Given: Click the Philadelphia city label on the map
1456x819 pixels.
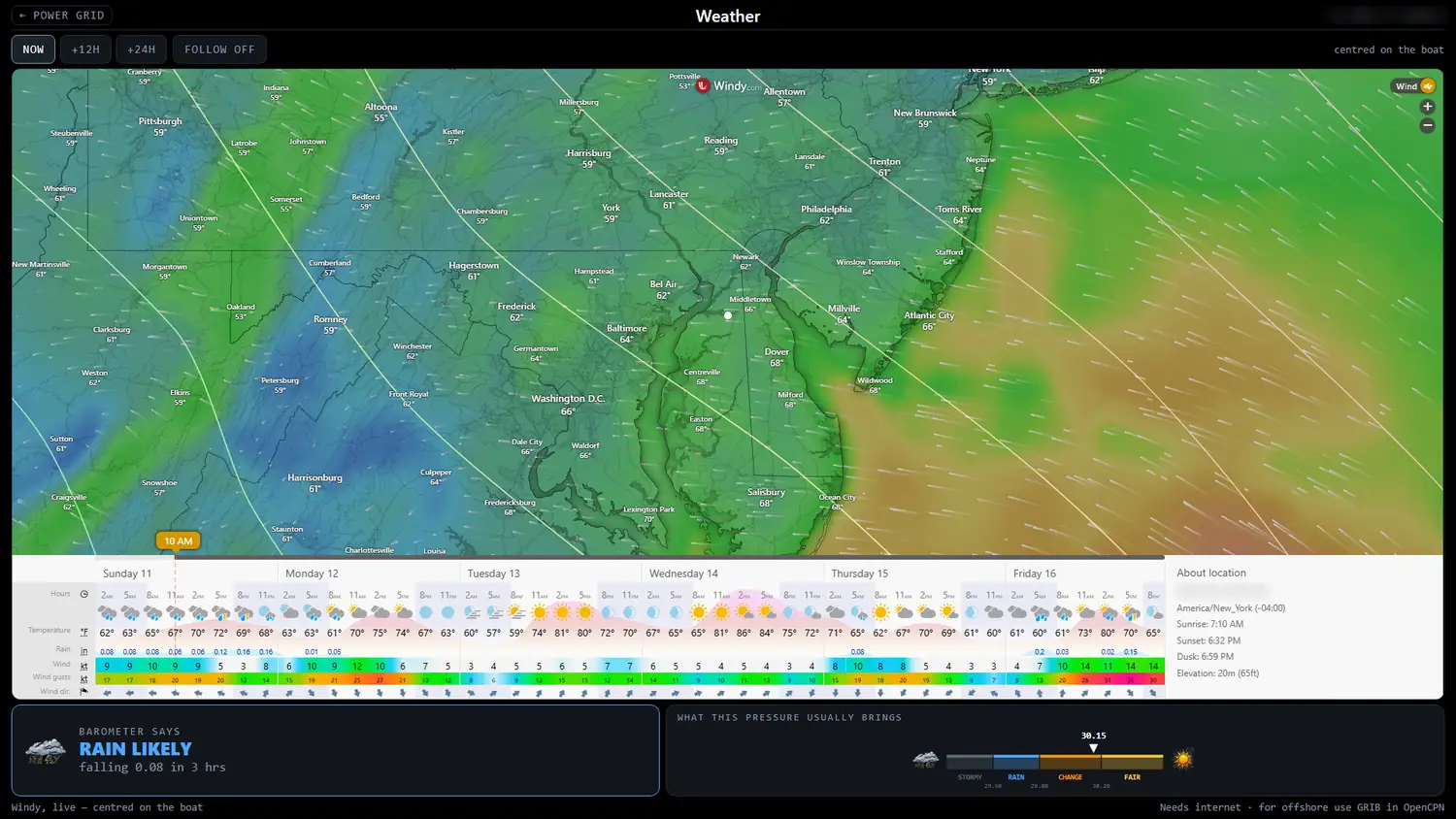Looking at the screenshot, I should click(826, 210).
